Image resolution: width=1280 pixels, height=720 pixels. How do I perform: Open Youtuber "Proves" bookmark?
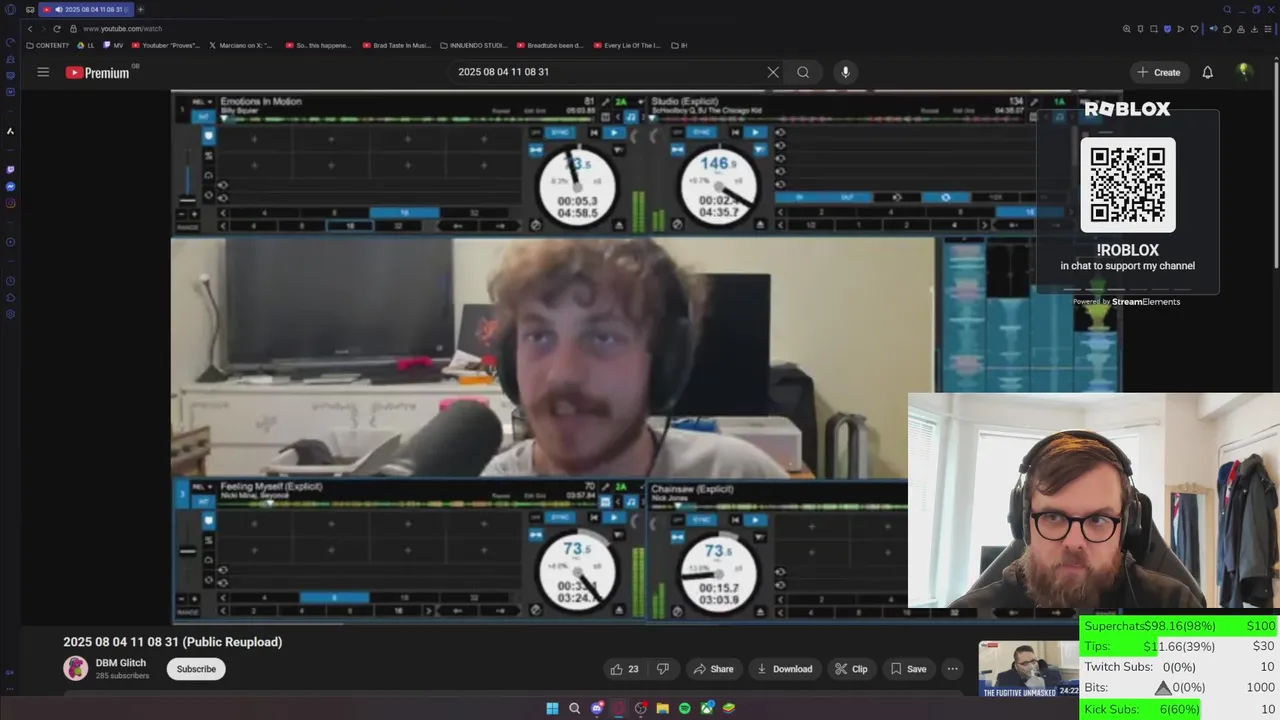click(166, 45)
